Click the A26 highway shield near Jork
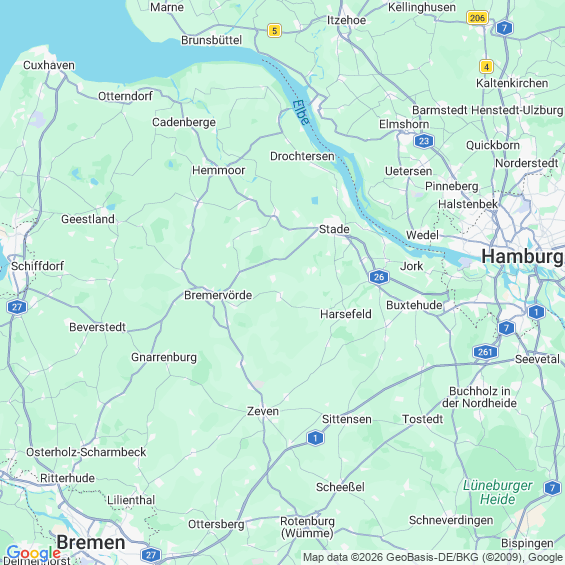565x565 pixels. [x=379, y=277]
